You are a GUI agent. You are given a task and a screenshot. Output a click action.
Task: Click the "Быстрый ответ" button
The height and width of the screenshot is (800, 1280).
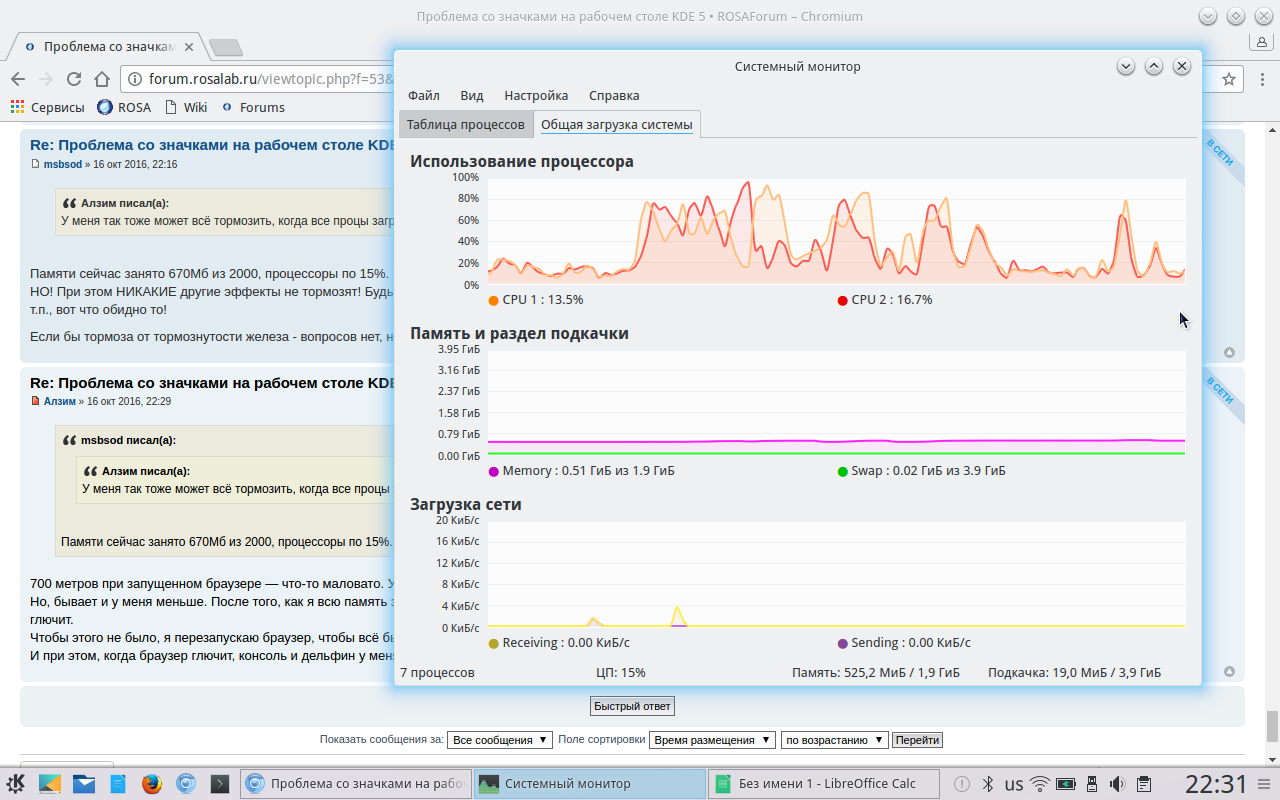[x=632, y=706]
